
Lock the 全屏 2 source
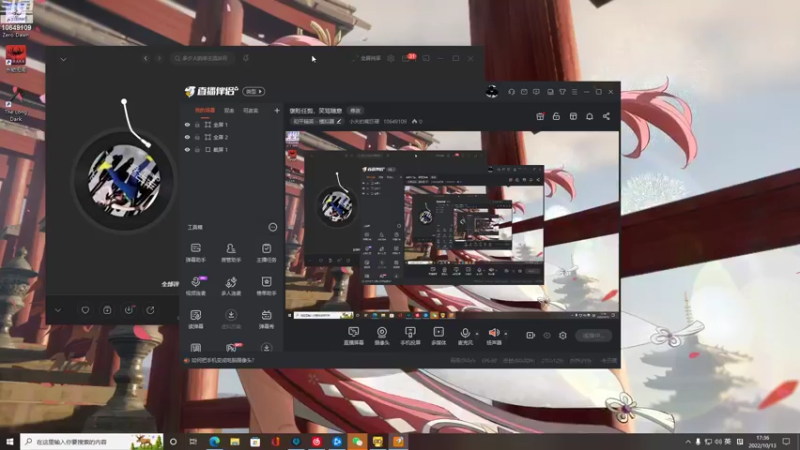[197, 137]
